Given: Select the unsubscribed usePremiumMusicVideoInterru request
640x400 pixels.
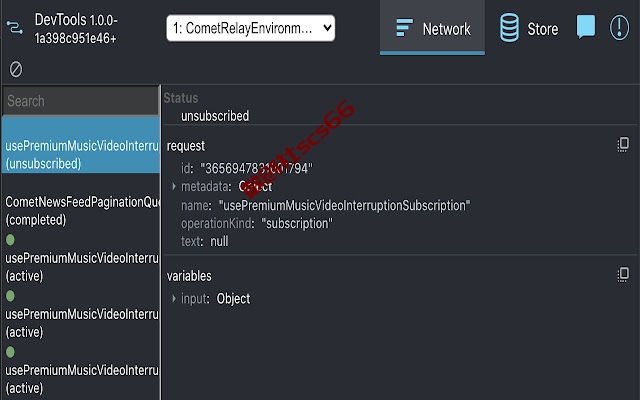Looking at the screenshot, I should pos(81,145).
